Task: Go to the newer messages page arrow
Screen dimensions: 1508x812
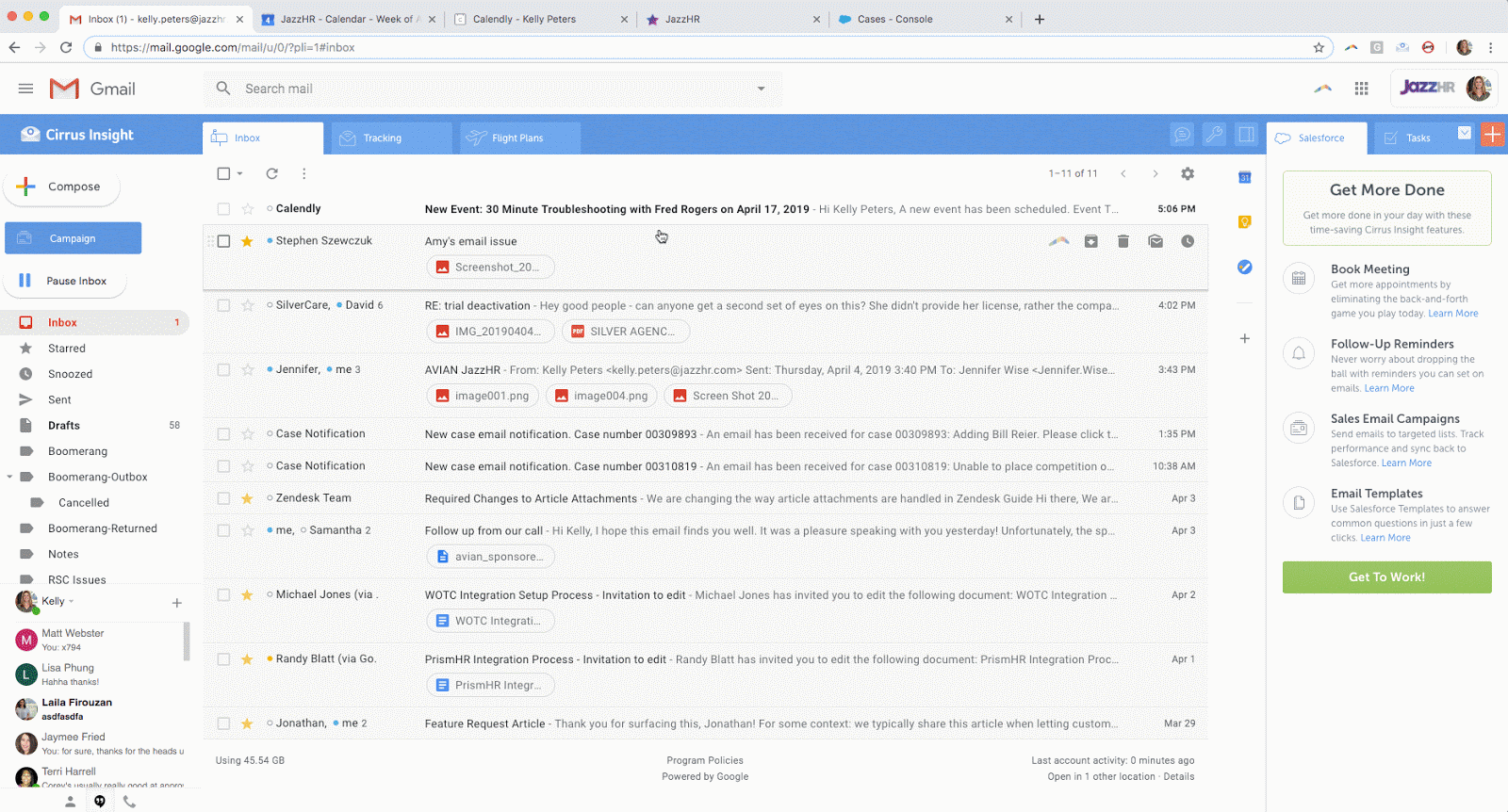Action: click(1123, 173)
